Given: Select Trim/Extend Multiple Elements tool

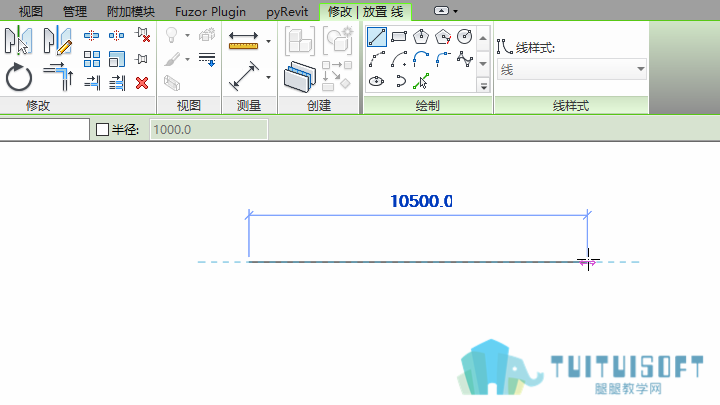Looking at the screenshot, I should [x=117, y=83].
